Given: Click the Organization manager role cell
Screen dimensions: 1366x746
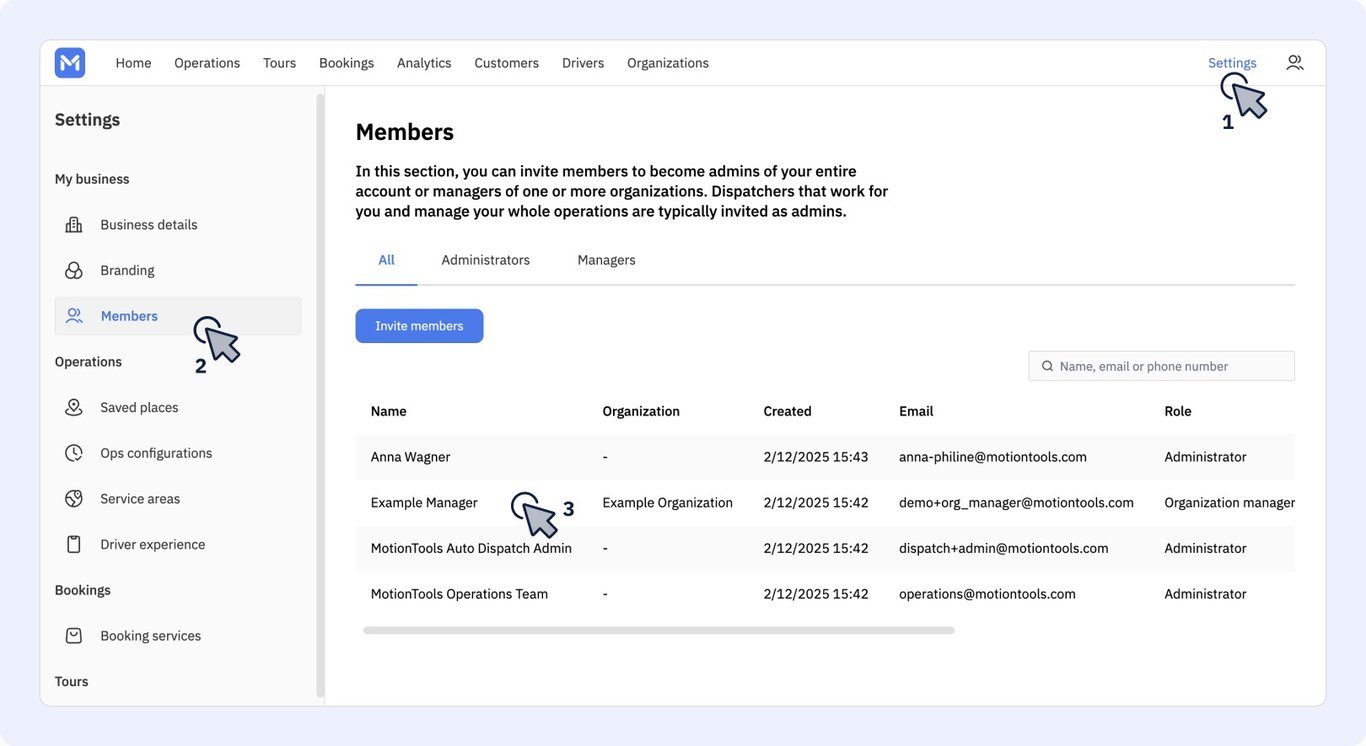Looking at the screenshot, I should [1229, 503].
